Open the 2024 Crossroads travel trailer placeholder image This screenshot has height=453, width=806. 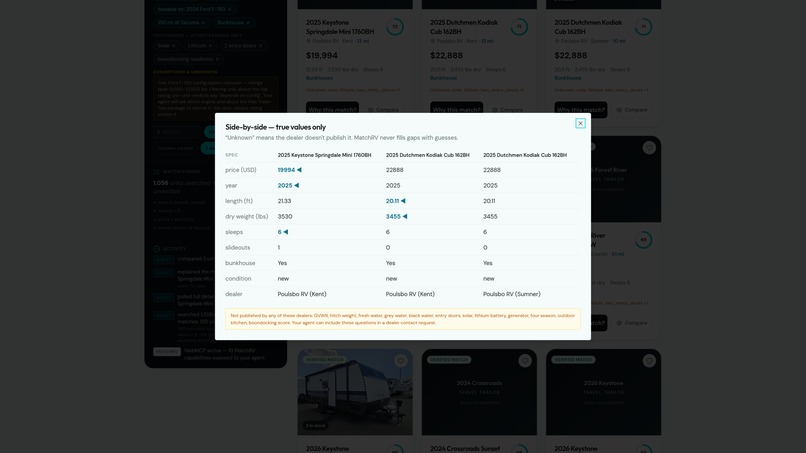479,392
